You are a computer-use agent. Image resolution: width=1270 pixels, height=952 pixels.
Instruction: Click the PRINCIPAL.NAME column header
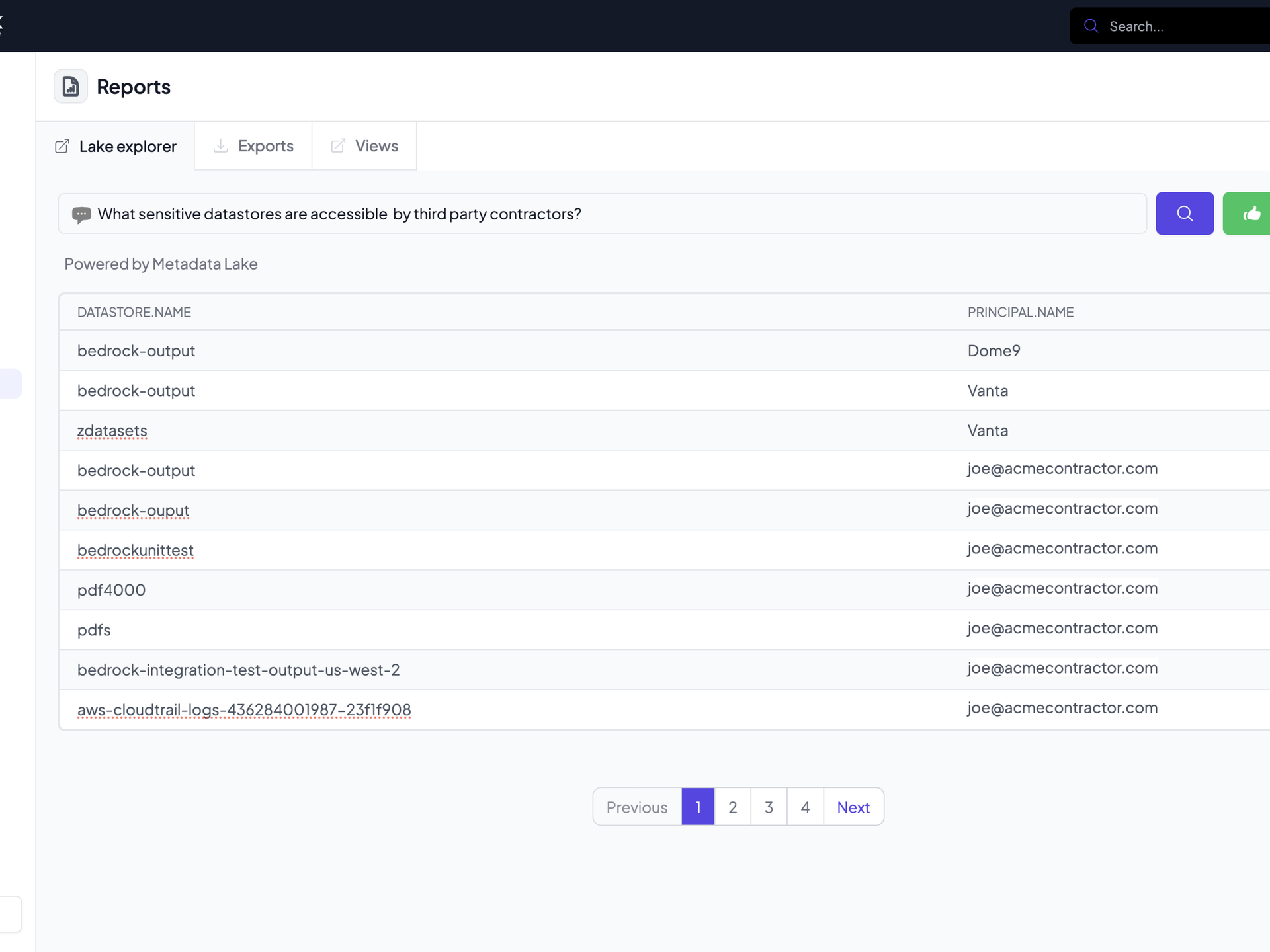[1021, 312]
